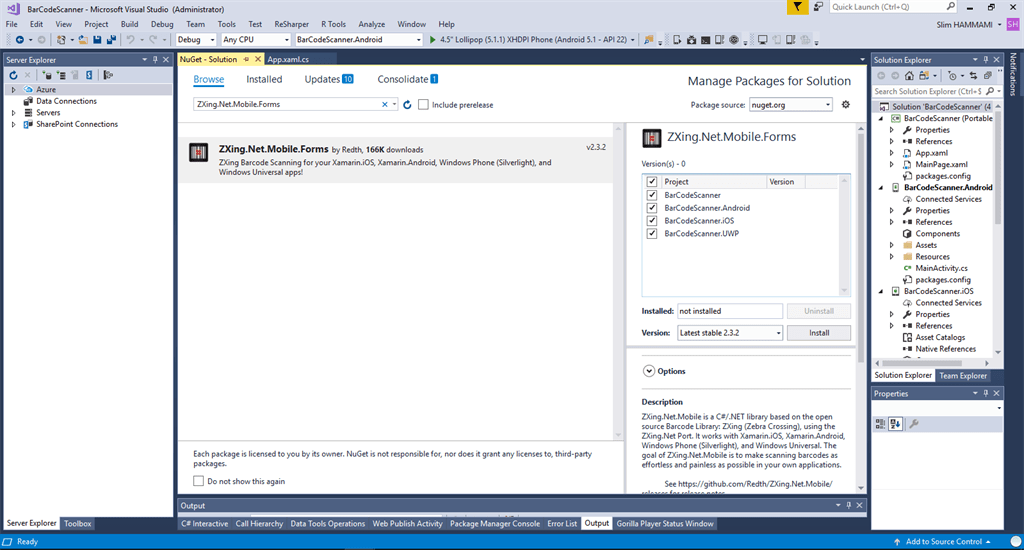Expand the SharePoint Connections node

[13, 124]
